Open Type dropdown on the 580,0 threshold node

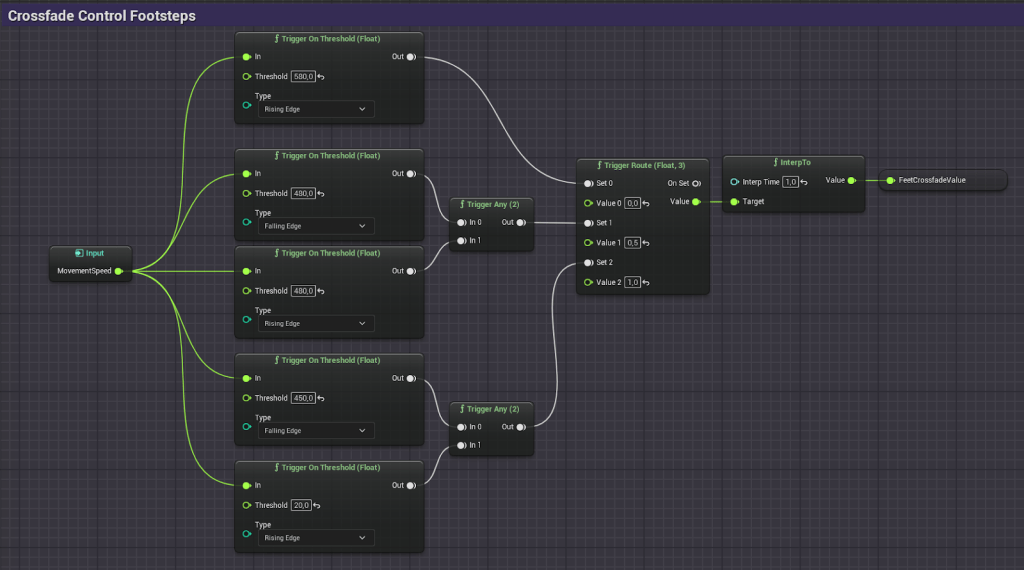315,109
